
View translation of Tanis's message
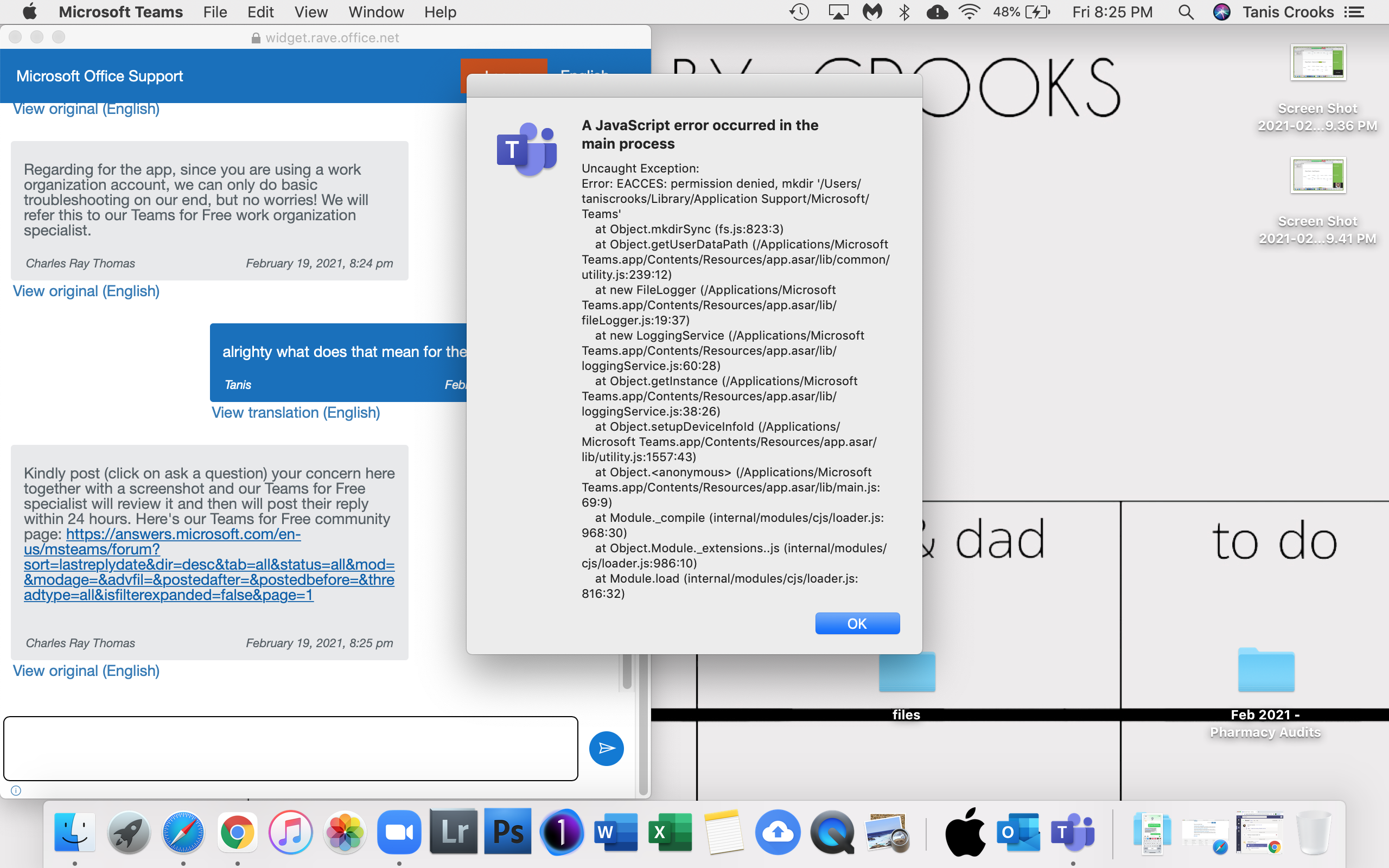click(296, 412)
